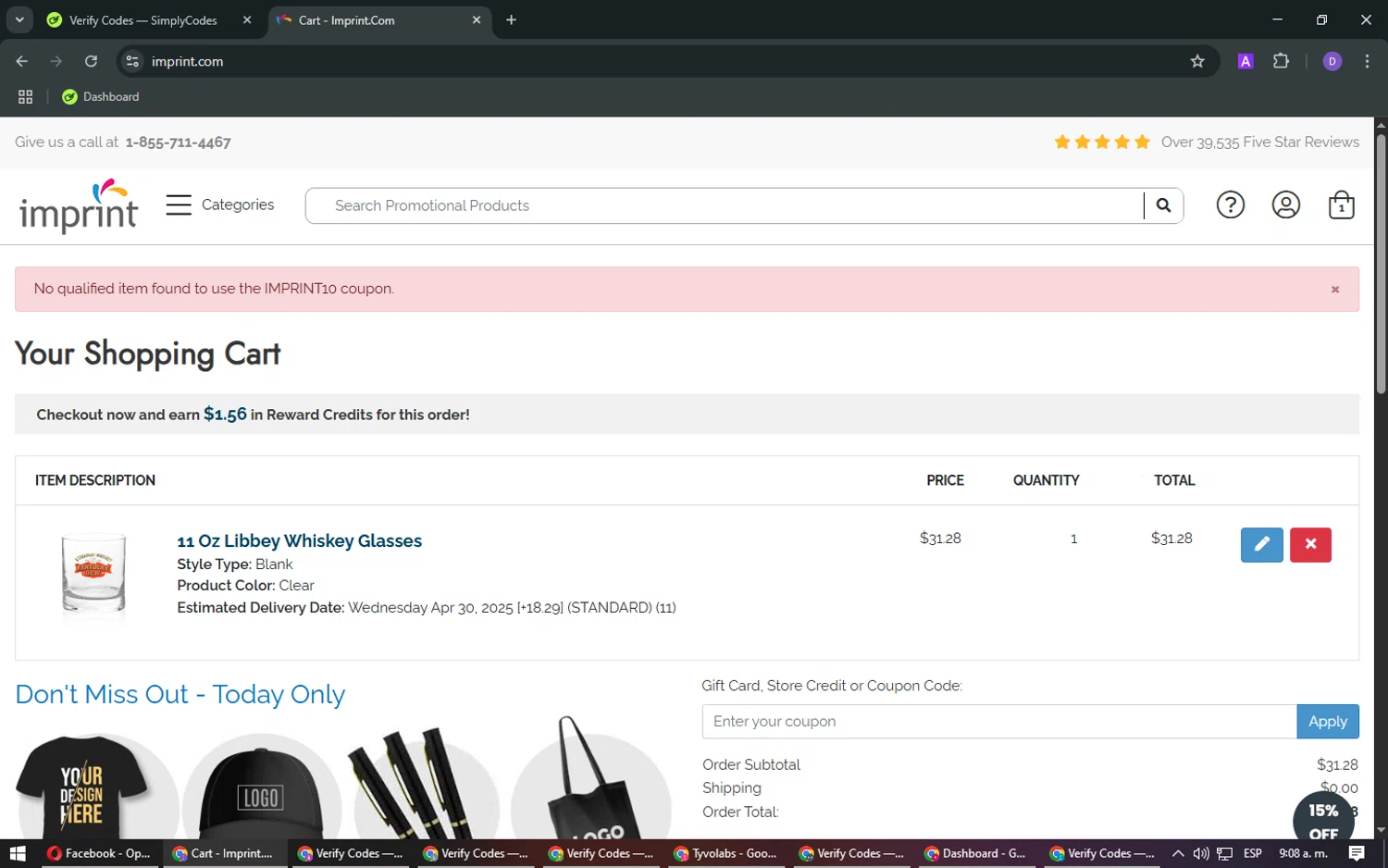The image size is (1388, 868).
Task: Close the Verify Codes — SimplyCodes tab
Action: tap(247, 20)
